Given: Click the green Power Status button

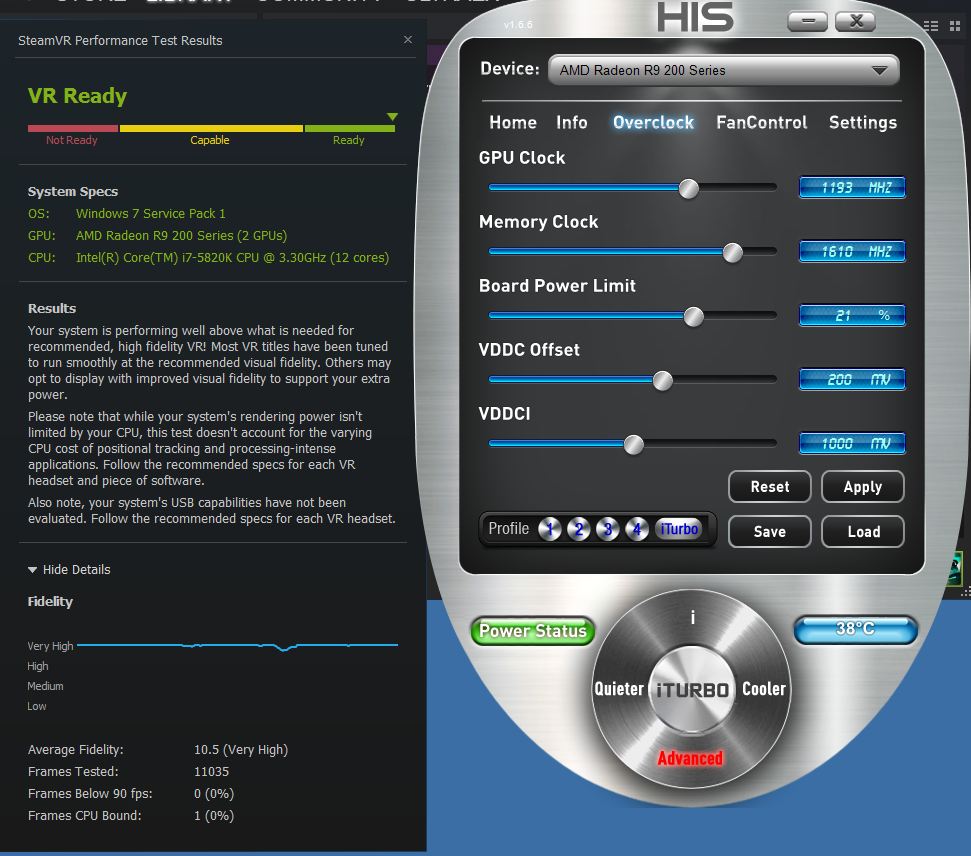Looking at the screenshot, I should [533, 631].
